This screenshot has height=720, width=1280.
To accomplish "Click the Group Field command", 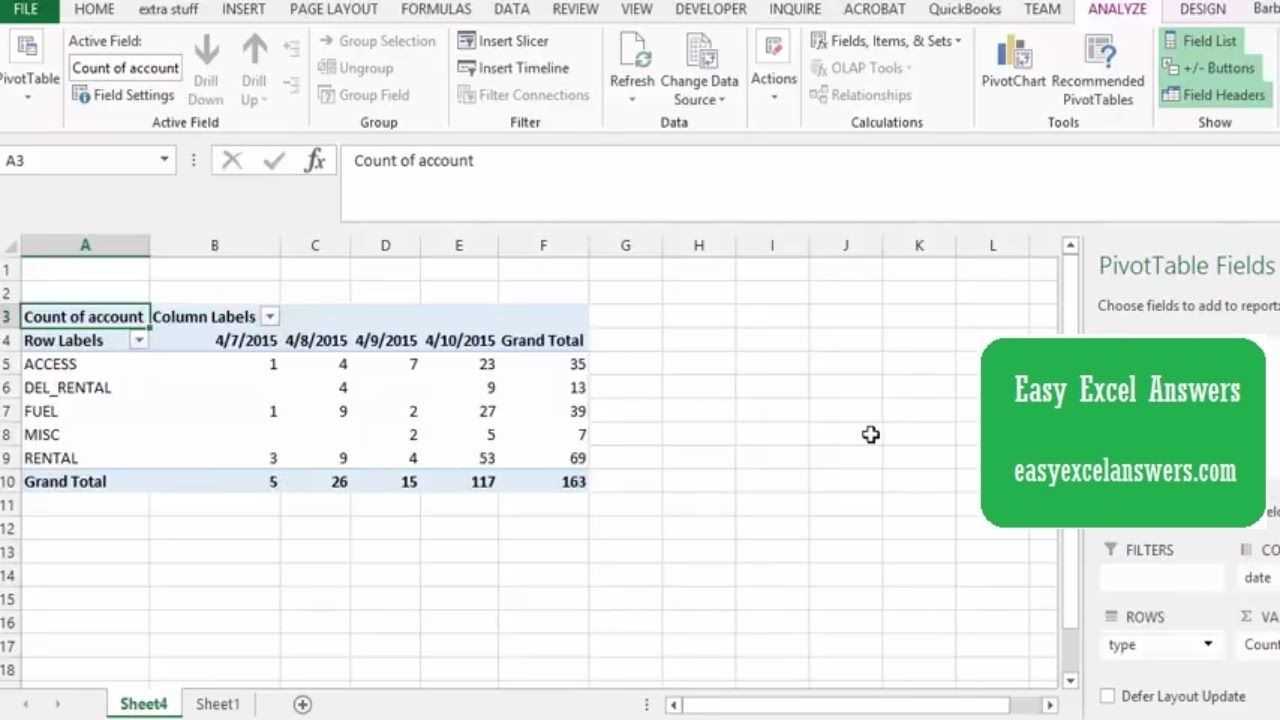I will pyautogui.click(x=363, y=95).
